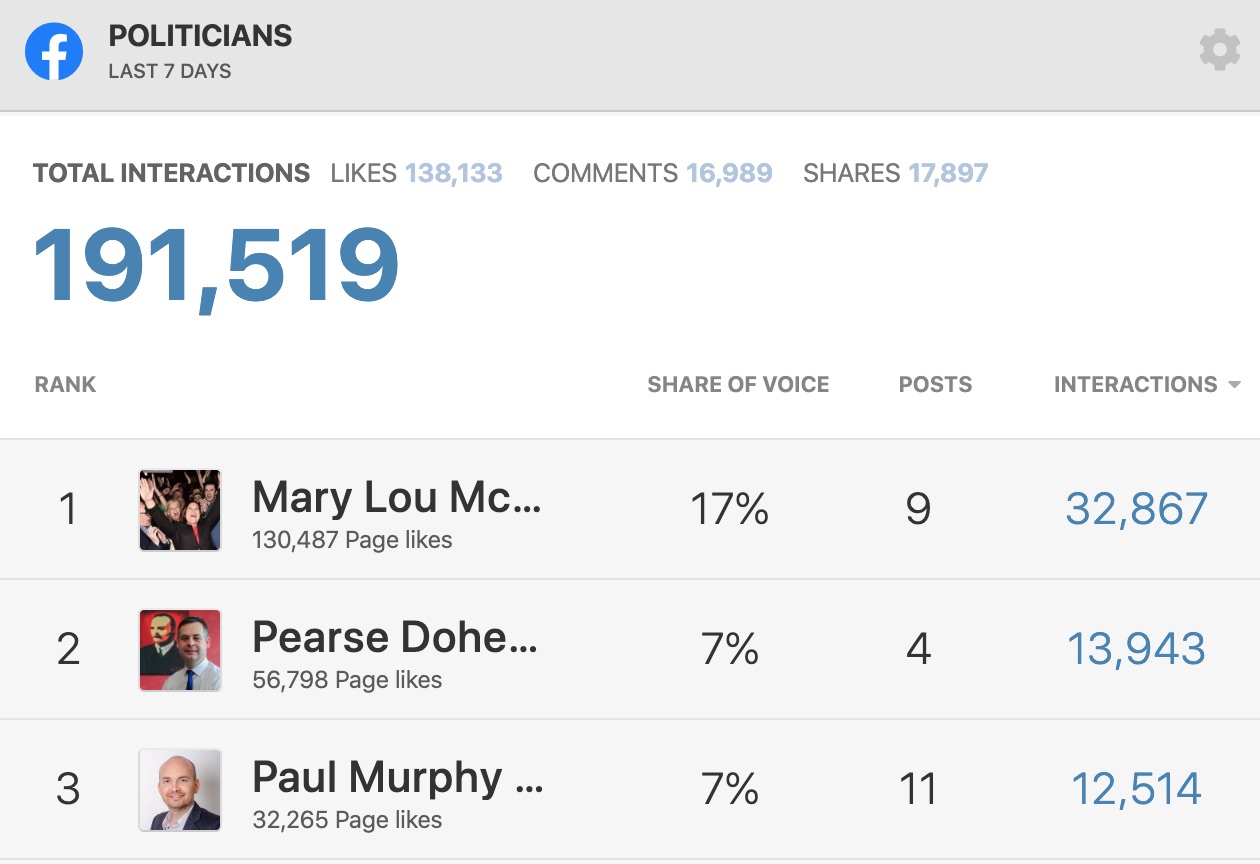Click the total interactions number 191,519

point(216,265)
